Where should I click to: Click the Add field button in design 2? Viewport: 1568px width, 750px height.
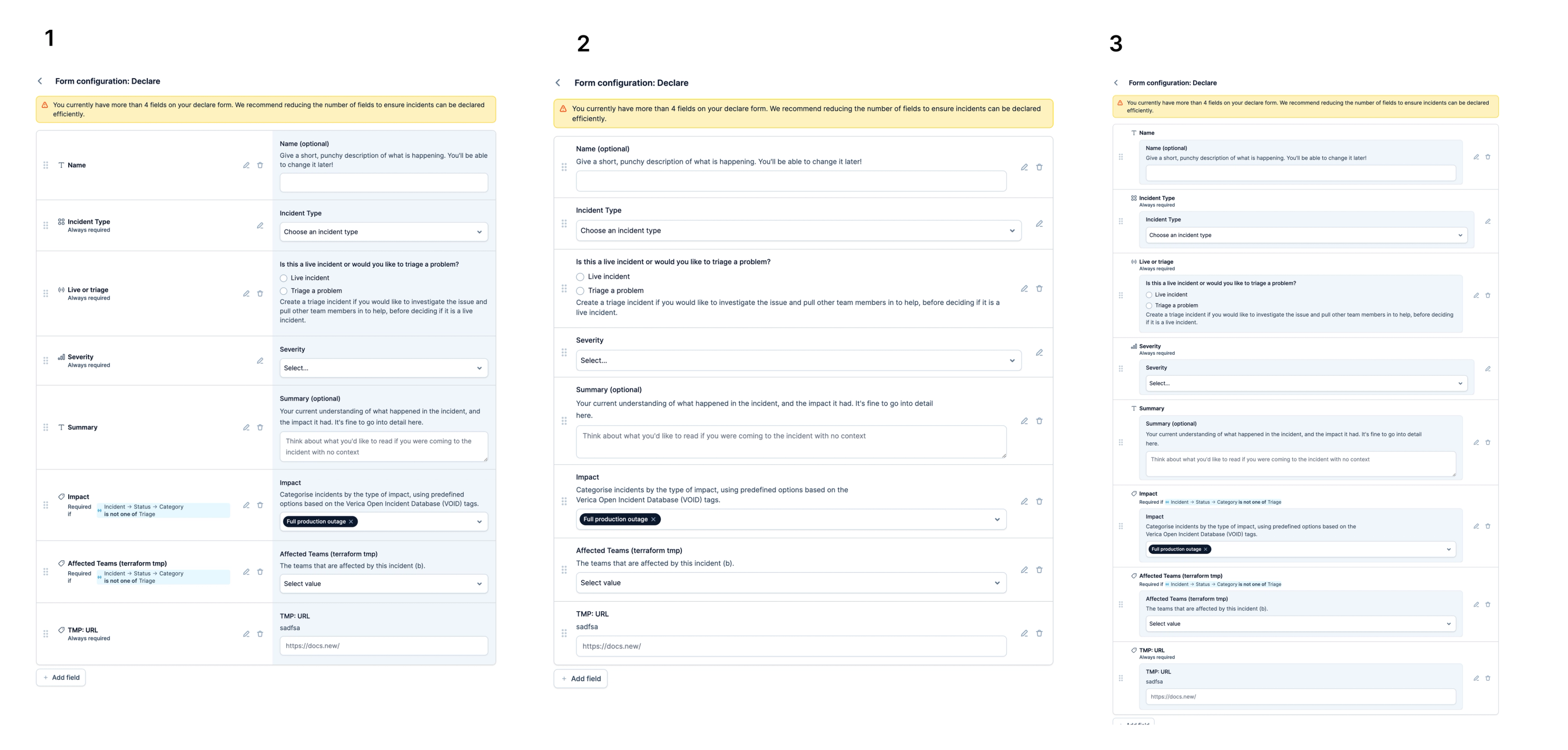581,679
